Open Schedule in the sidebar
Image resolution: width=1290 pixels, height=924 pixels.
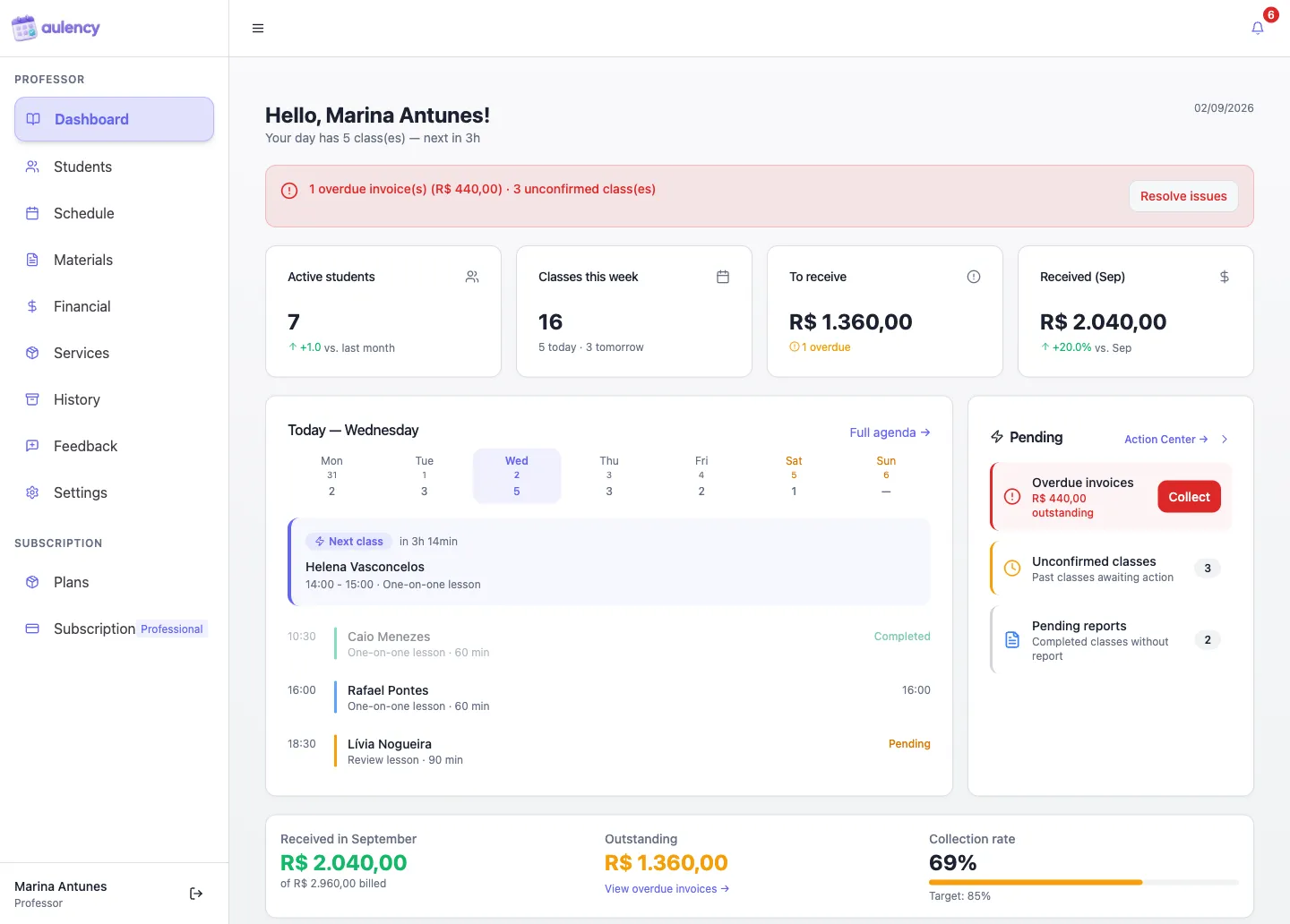click(114, 213)
